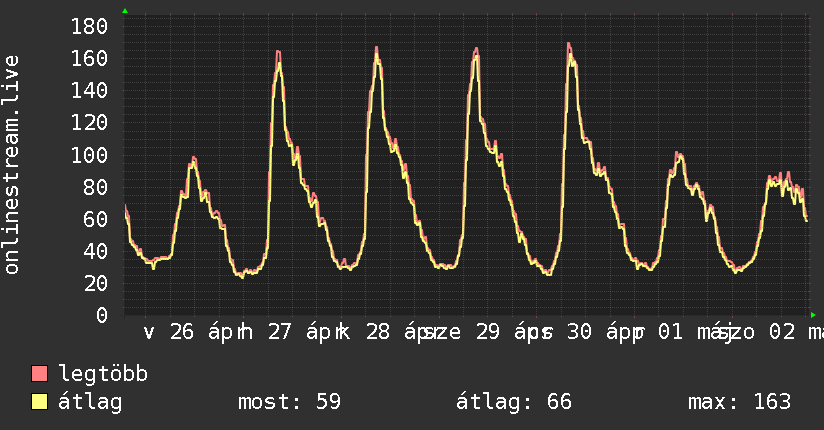The width and height of the screenshot is (824, 430).
Task: Click the green arrow at y-axis top
Action: [x=125, y=11]
